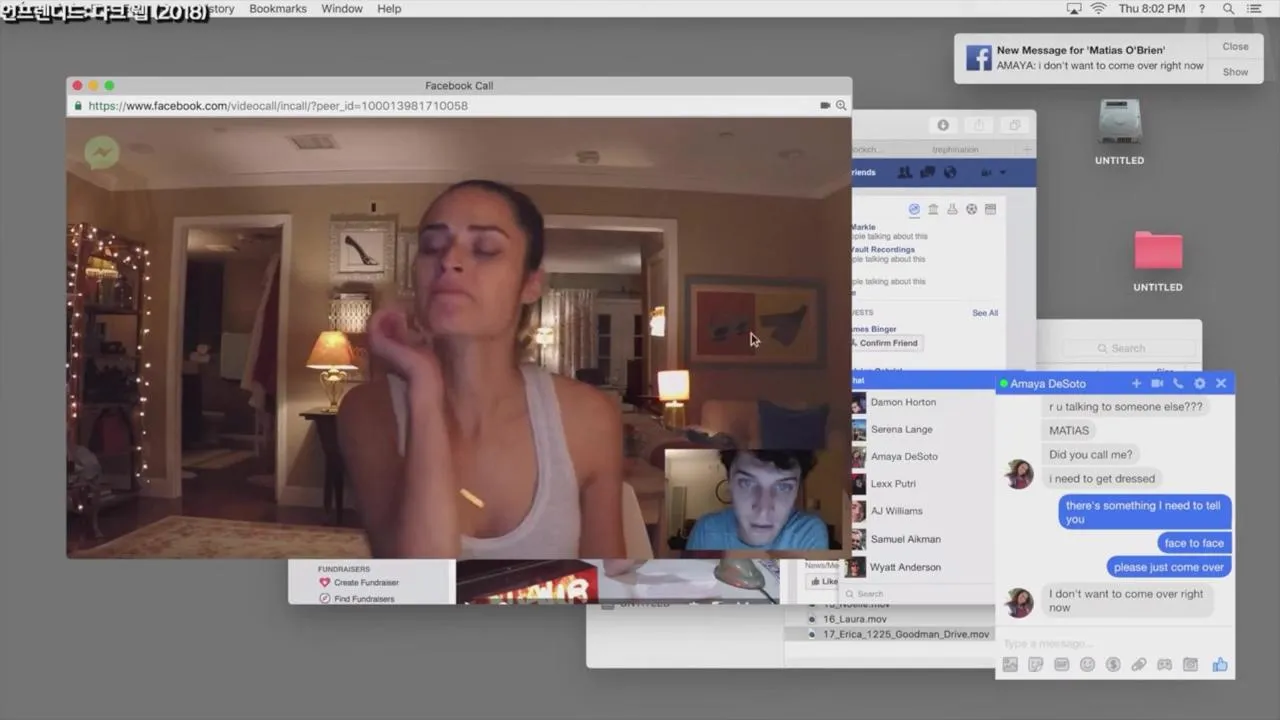Open Notification Center in menu bar
The width and height of the screenshot is (1280, 720).
pyautogui.click(x=1254, y=8)
